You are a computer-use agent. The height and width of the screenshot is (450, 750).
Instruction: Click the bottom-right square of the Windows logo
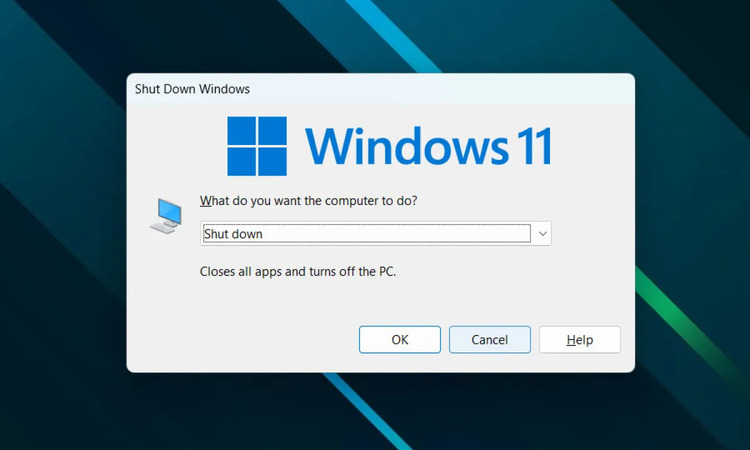[273, 163]
